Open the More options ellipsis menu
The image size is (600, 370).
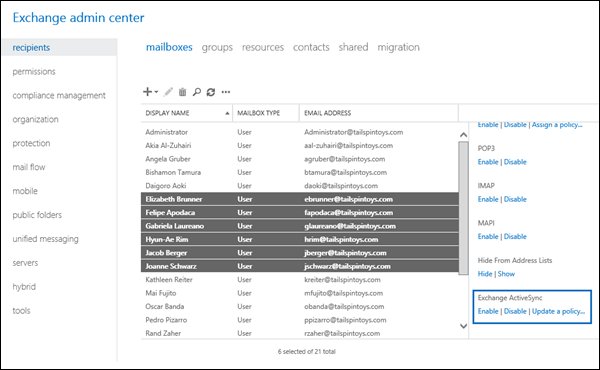click(226, 92)
